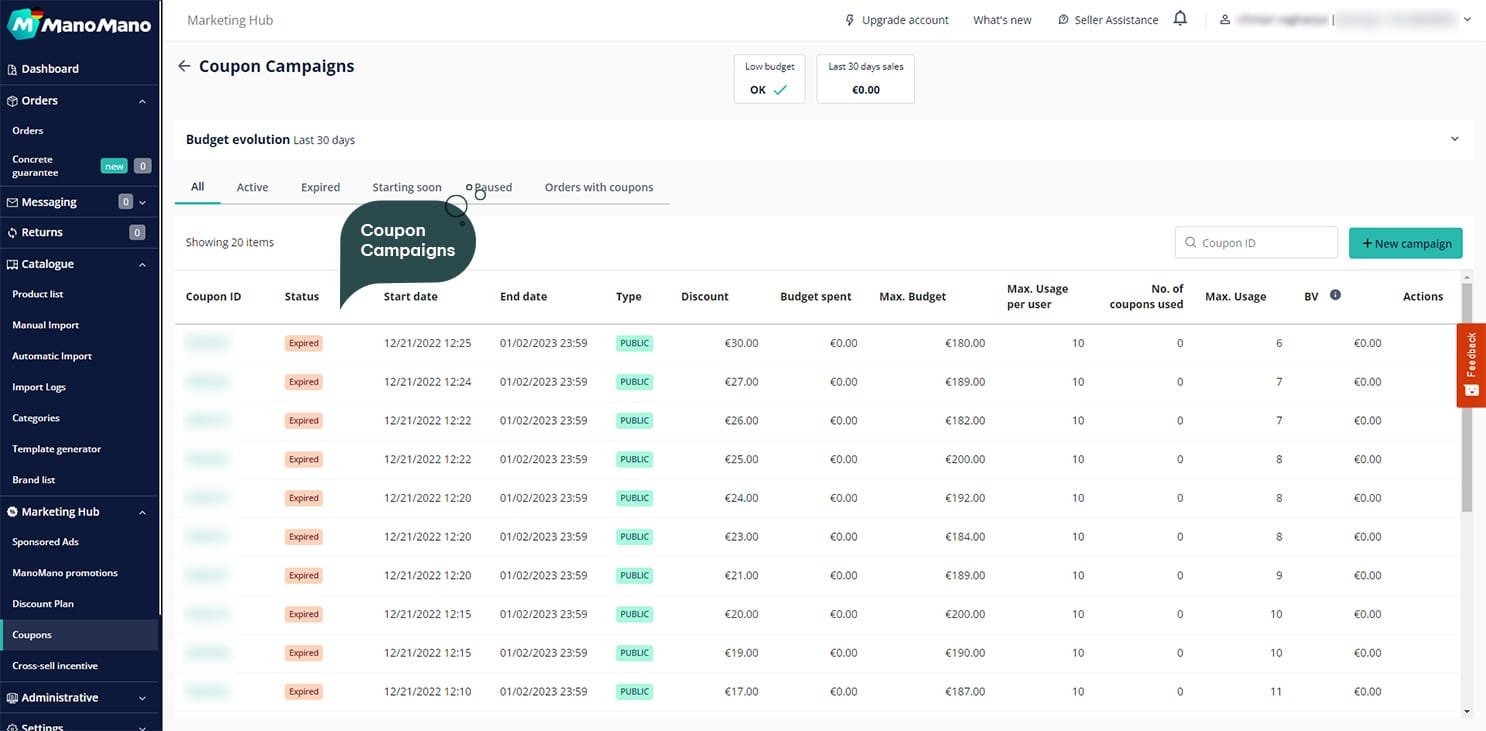Click the BV info icon

[x=1335, y=295]
